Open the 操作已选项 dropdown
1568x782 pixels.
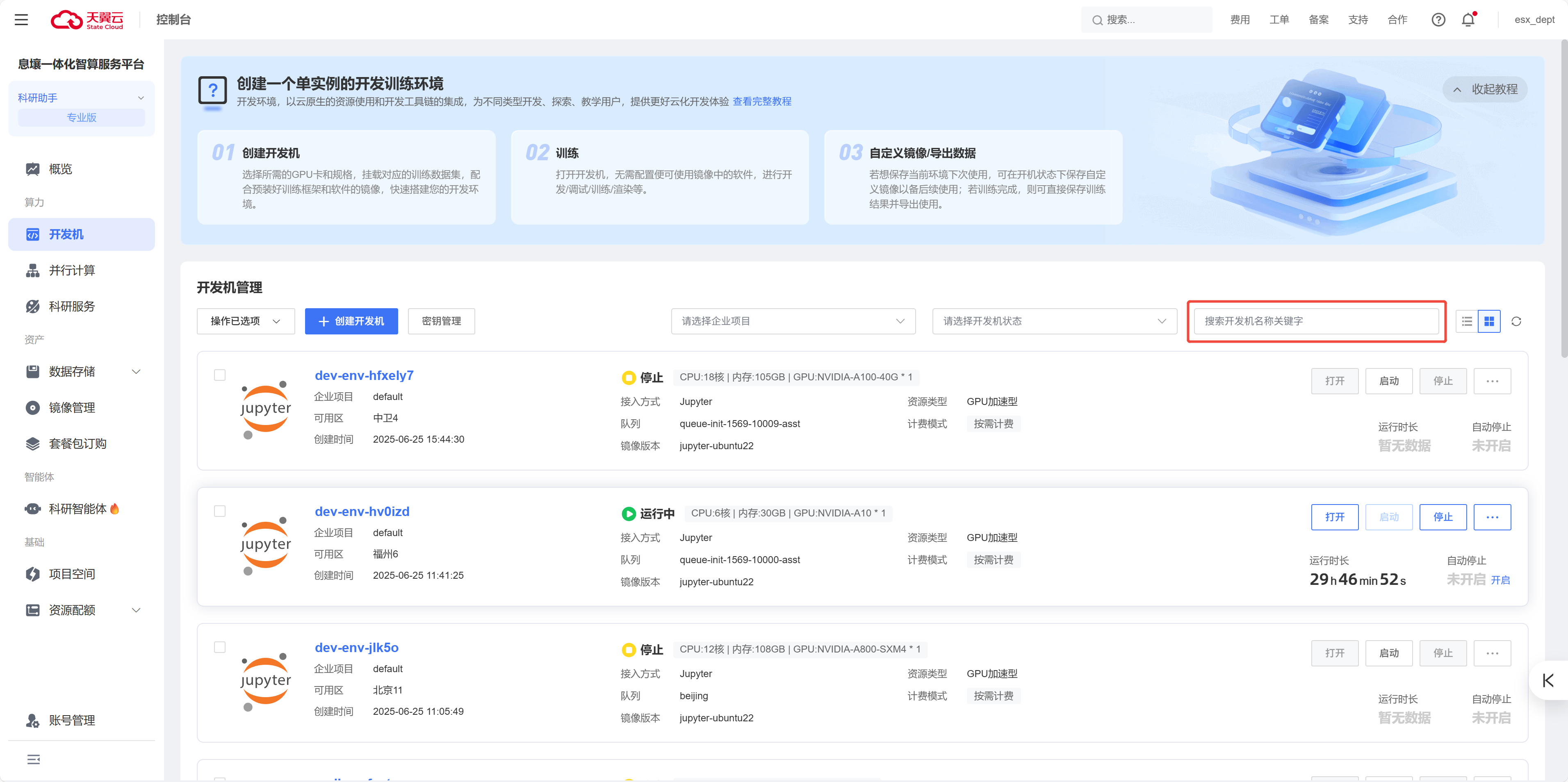(x=245, y=321)
